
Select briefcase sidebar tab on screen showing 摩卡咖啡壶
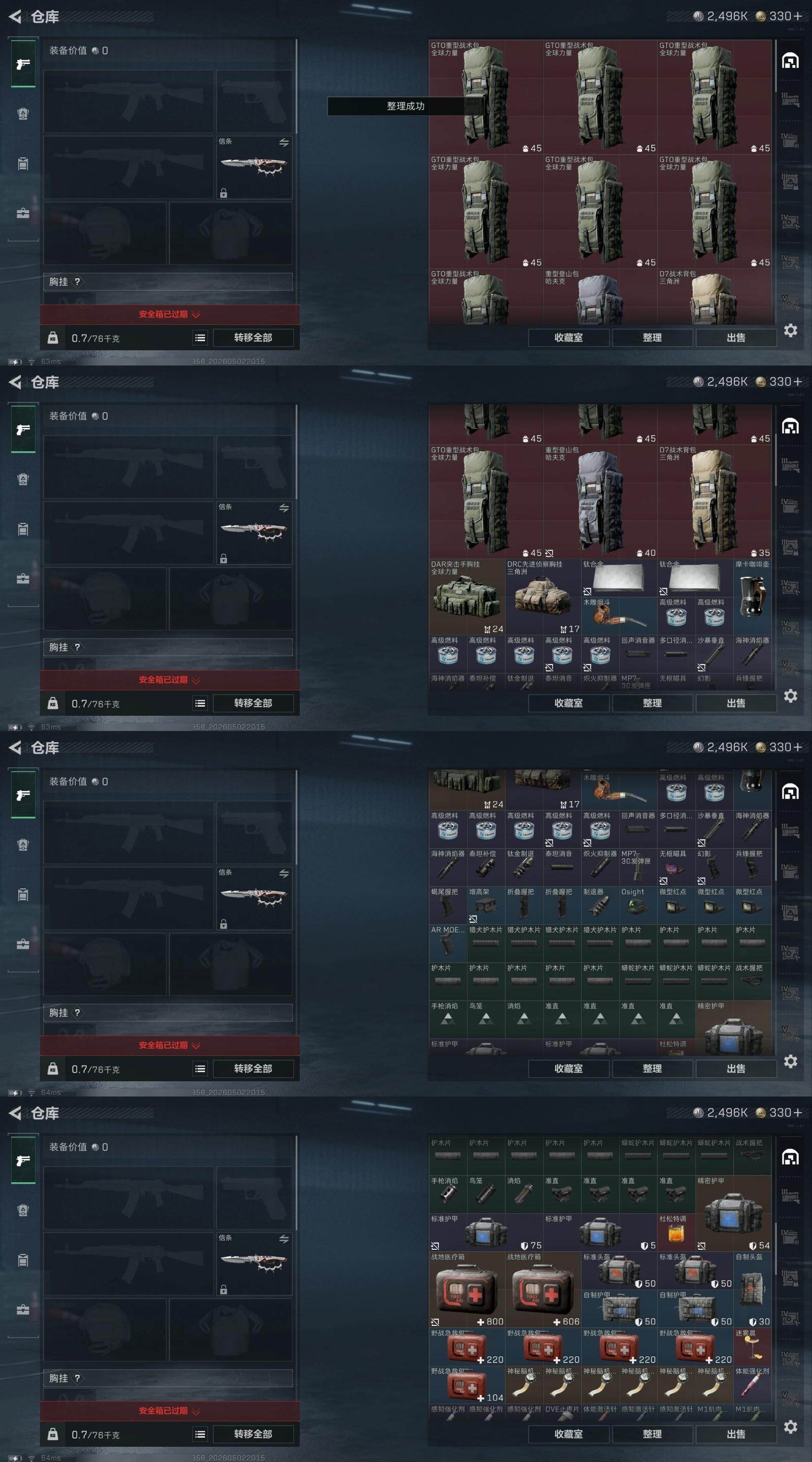23,579
